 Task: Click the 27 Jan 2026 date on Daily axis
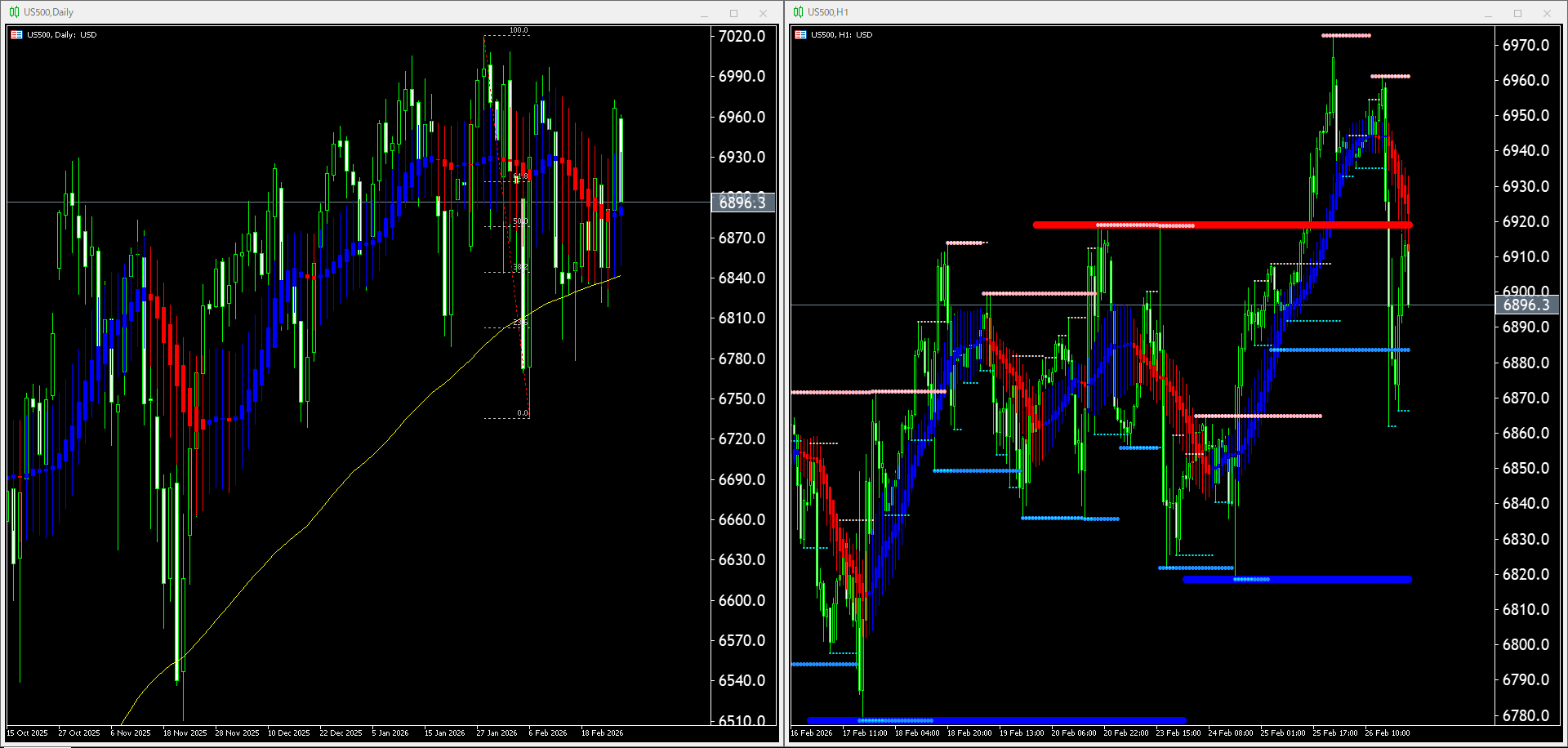click(497, 733)
